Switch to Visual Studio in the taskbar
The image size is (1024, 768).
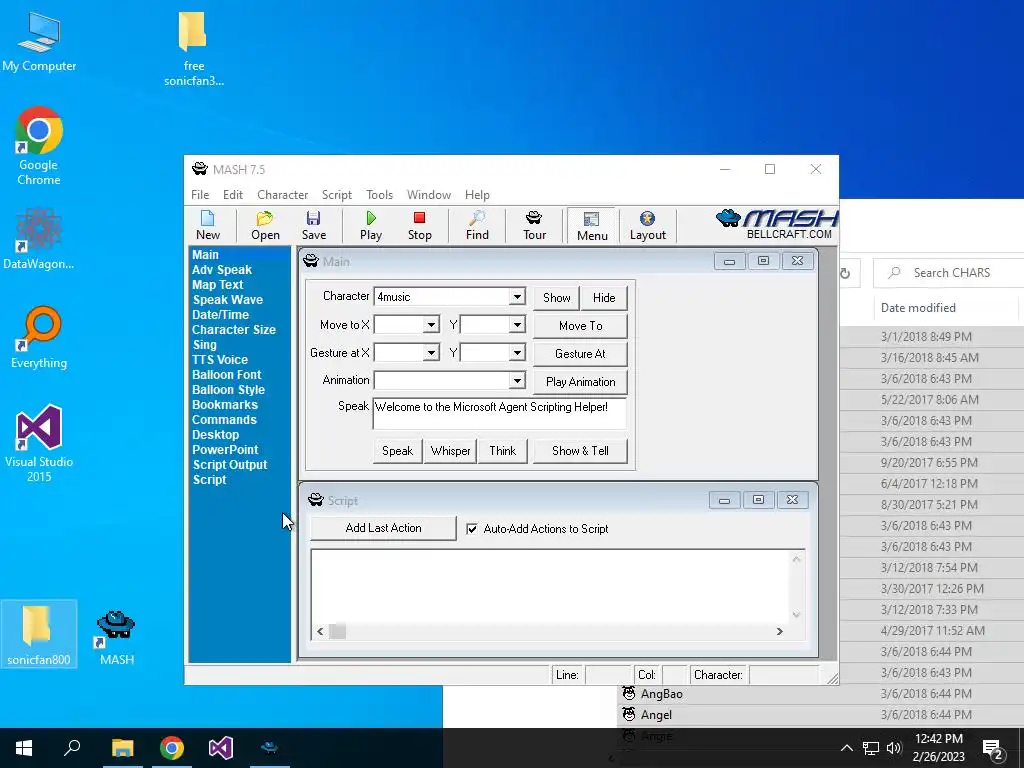[221, 748]
